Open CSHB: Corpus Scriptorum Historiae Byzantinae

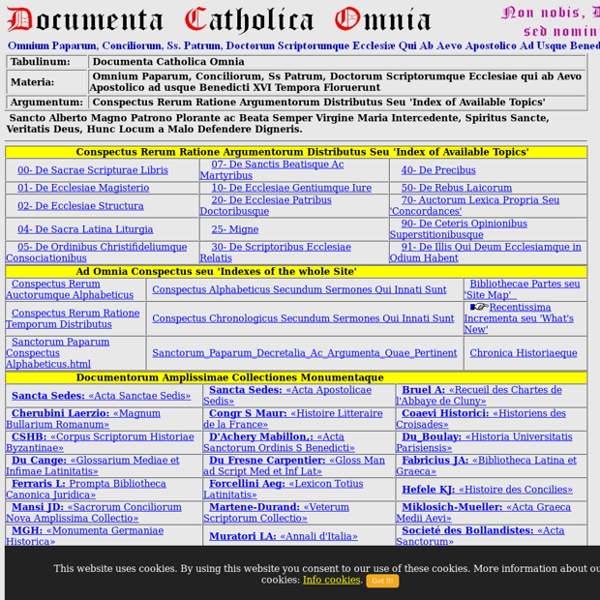100,442
